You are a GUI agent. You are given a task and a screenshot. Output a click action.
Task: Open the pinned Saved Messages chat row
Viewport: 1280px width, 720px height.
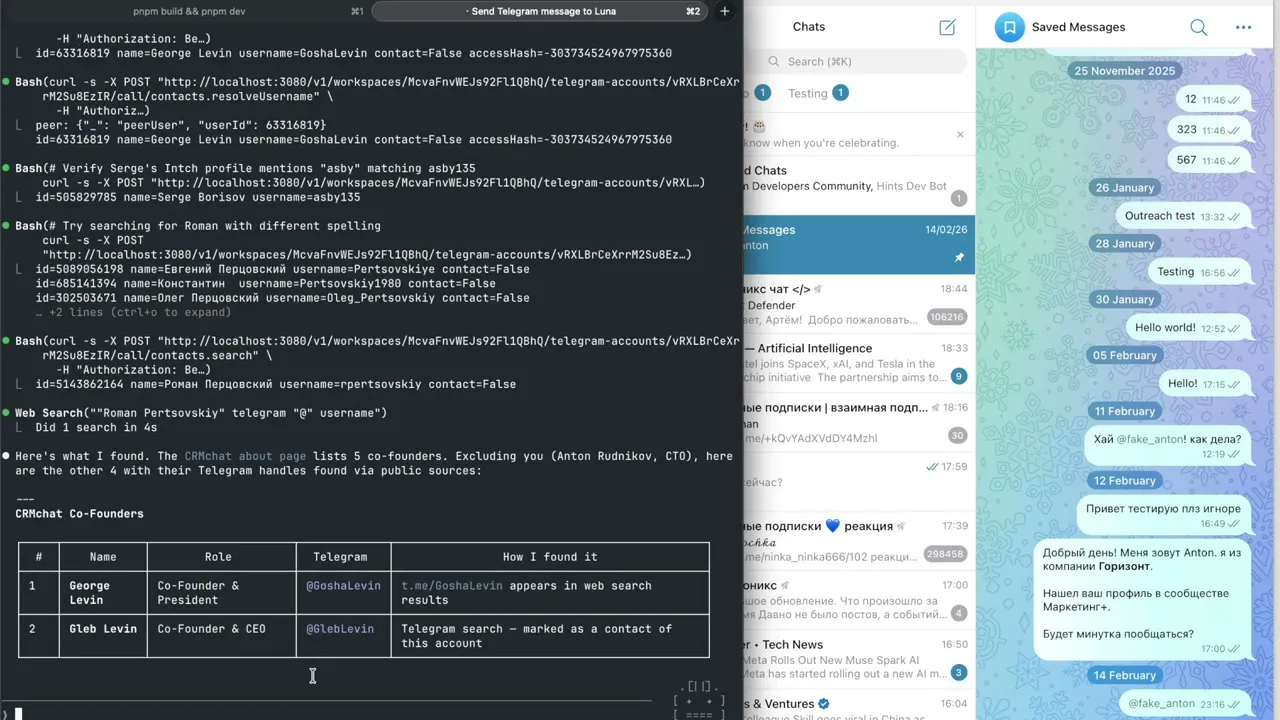coord(859,244)
